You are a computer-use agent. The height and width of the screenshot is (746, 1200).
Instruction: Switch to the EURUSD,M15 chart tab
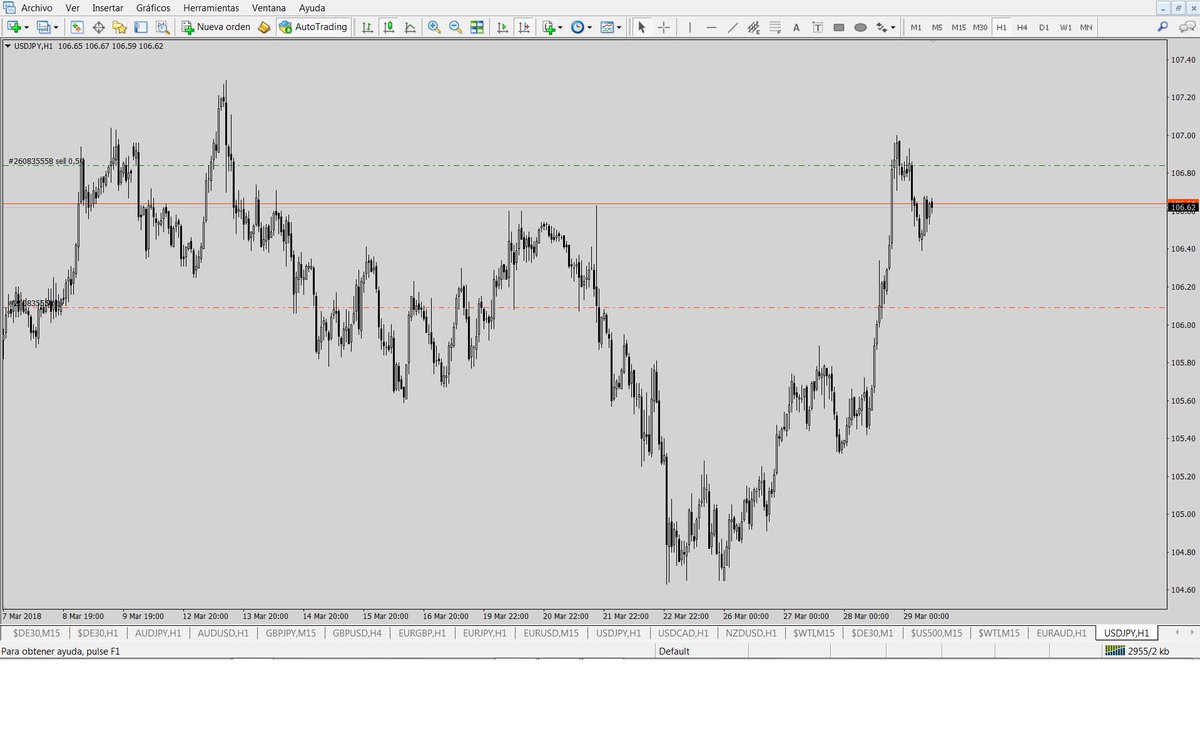(550, 633)
